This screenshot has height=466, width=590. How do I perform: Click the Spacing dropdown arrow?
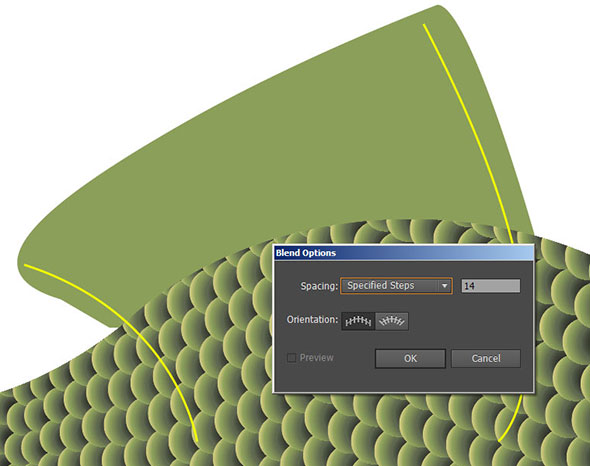point(444,286)
